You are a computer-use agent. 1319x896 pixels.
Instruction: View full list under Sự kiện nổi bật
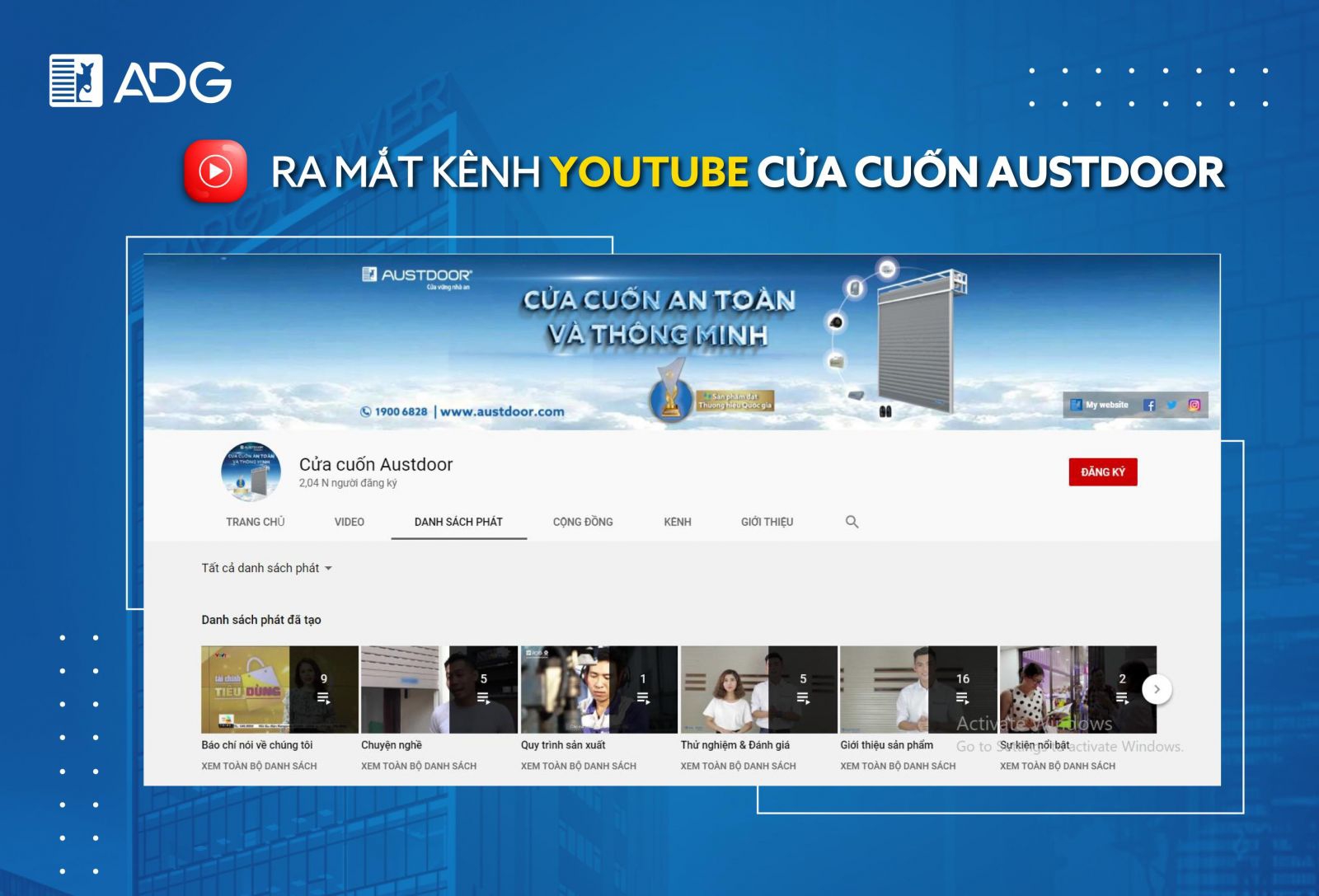coord(1058,766)
